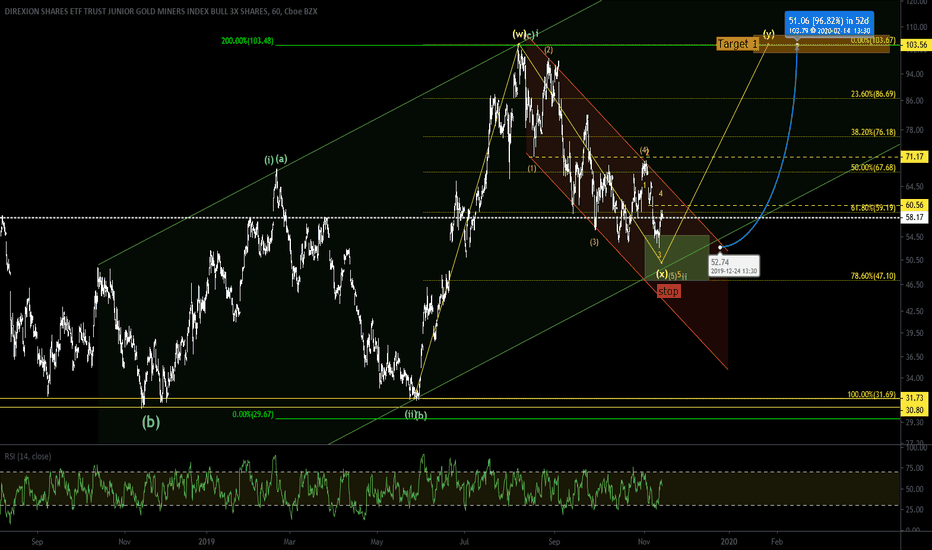Select the yellow 71.17 price axis tag
The width and height of the screenshot is (932, 550).
coord(914,156)
